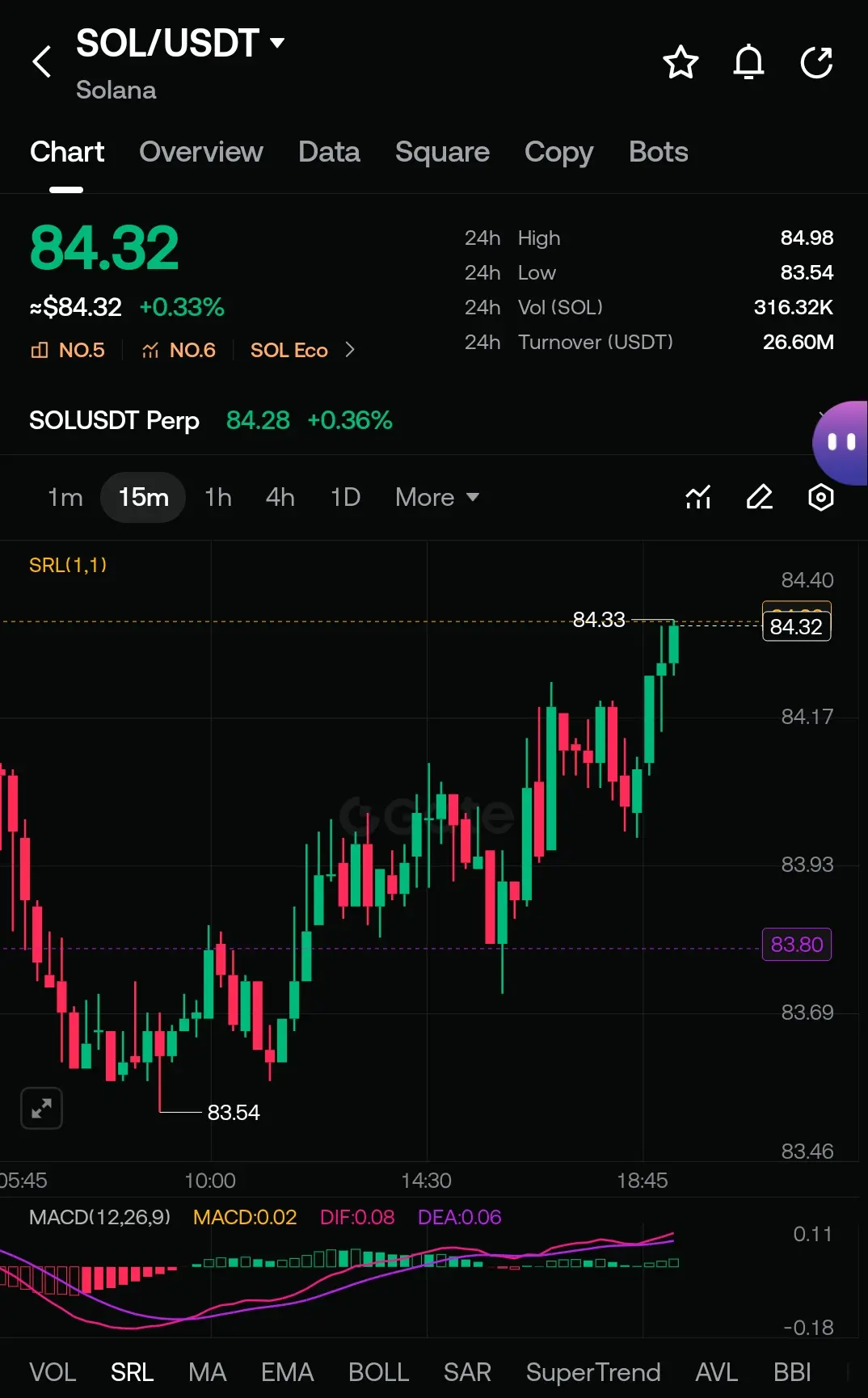Tap the SOL Eco label
Viewport: 868px width, 1398px height.
coord(289,350)
